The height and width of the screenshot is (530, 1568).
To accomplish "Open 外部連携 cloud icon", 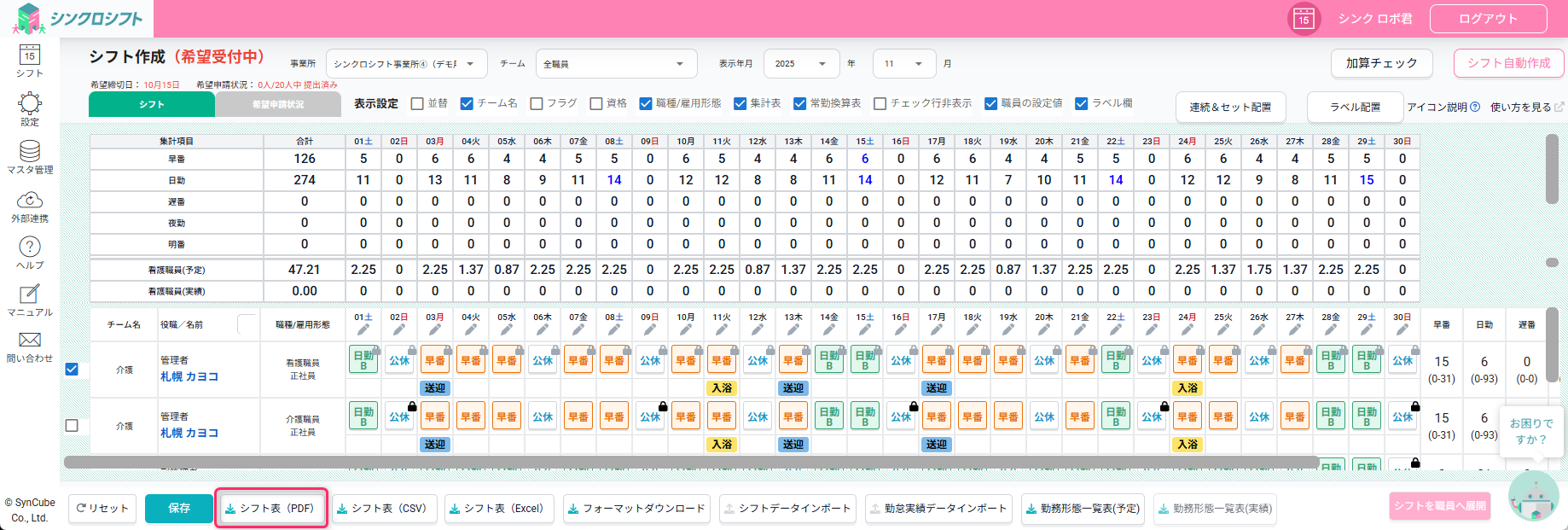I will (30, 200).
